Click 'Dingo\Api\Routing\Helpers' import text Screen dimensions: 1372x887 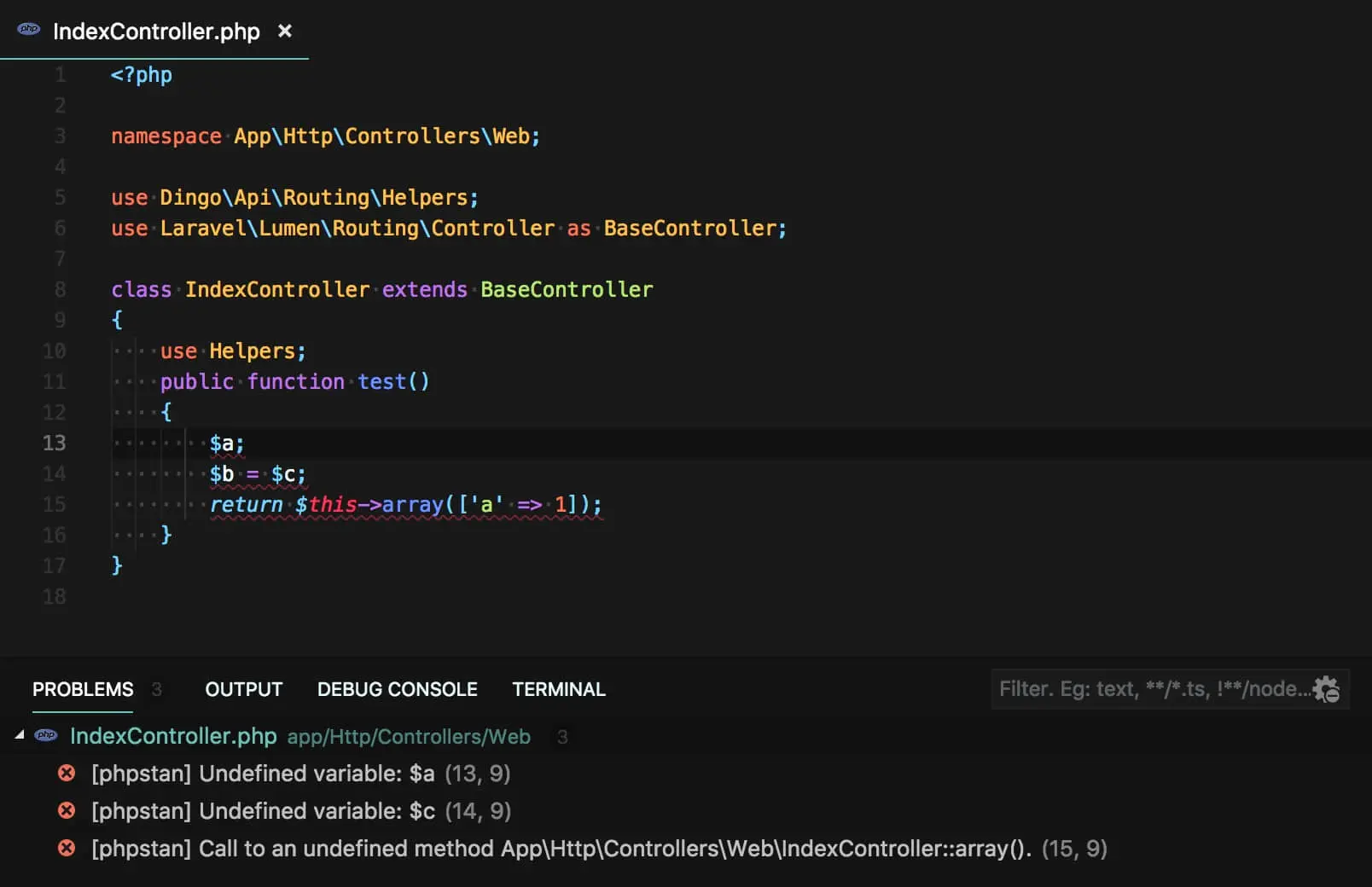coord(314,198)
